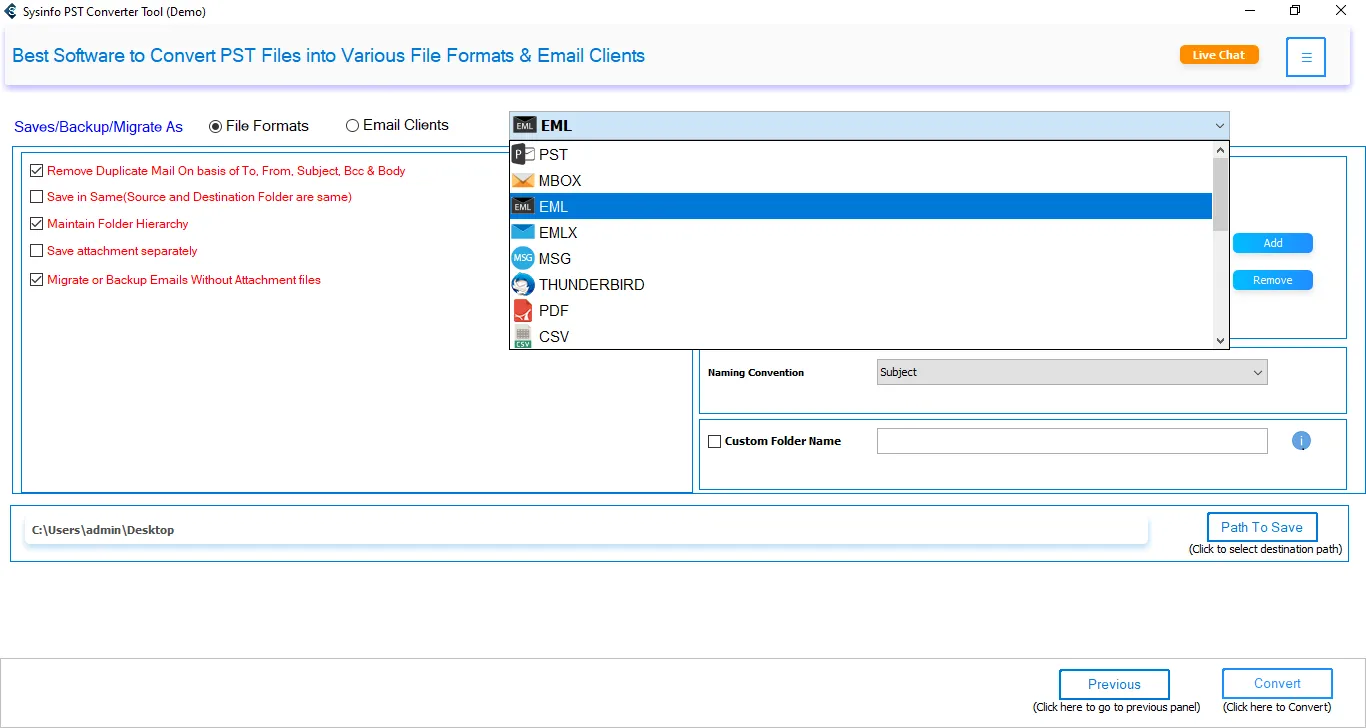Open the hamburger menu button
1366x728 pixels.
click(x=1306, y=57)
